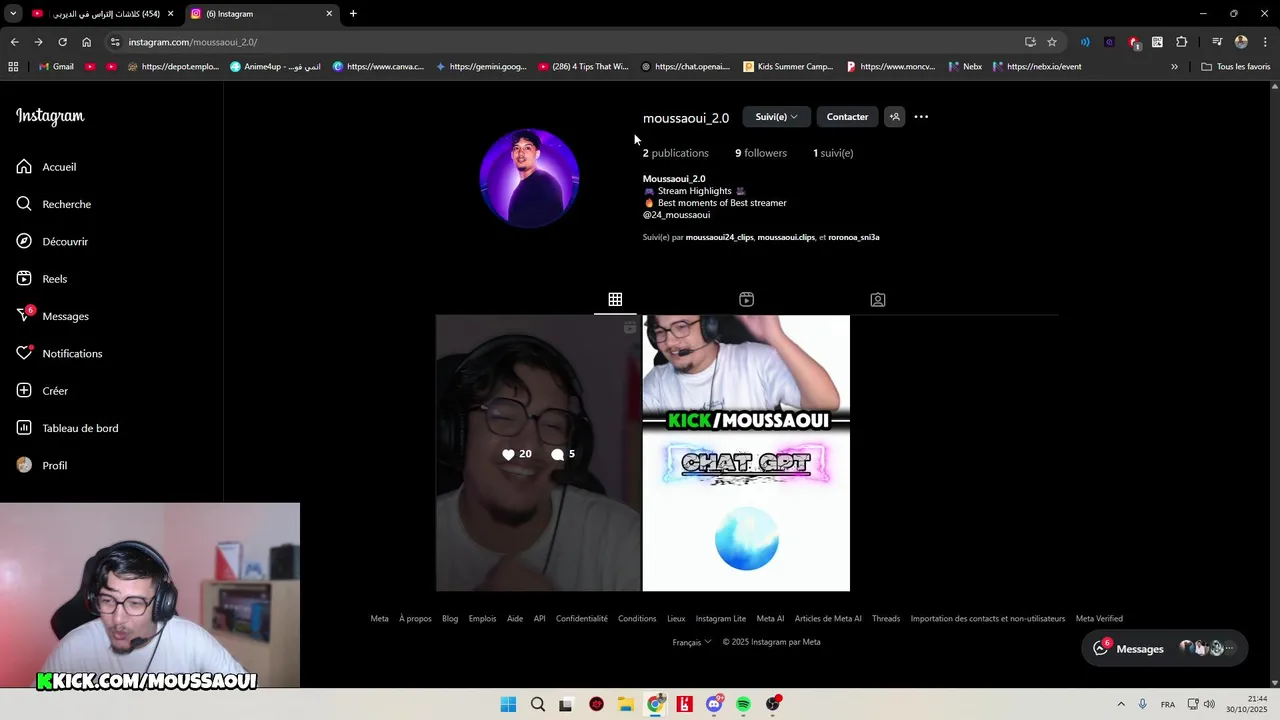1280x720 pixels.
Task: Open the Kids Summer Camp bookmark
Action: coord(788,67)
